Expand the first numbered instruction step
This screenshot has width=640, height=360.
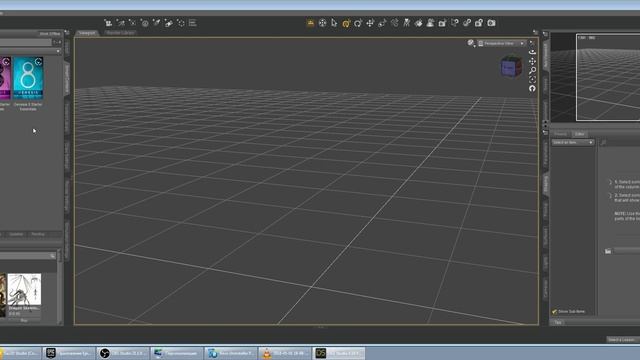(611, 182)
